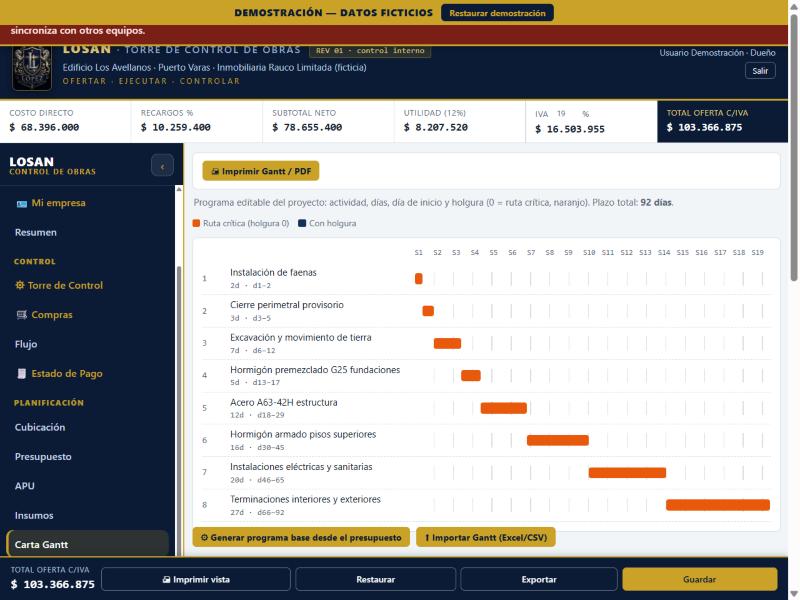Viewport: 800px width, 600px height.
Task: Click the '27d · d66-92' duration text
Action: (x=257, y=512)
